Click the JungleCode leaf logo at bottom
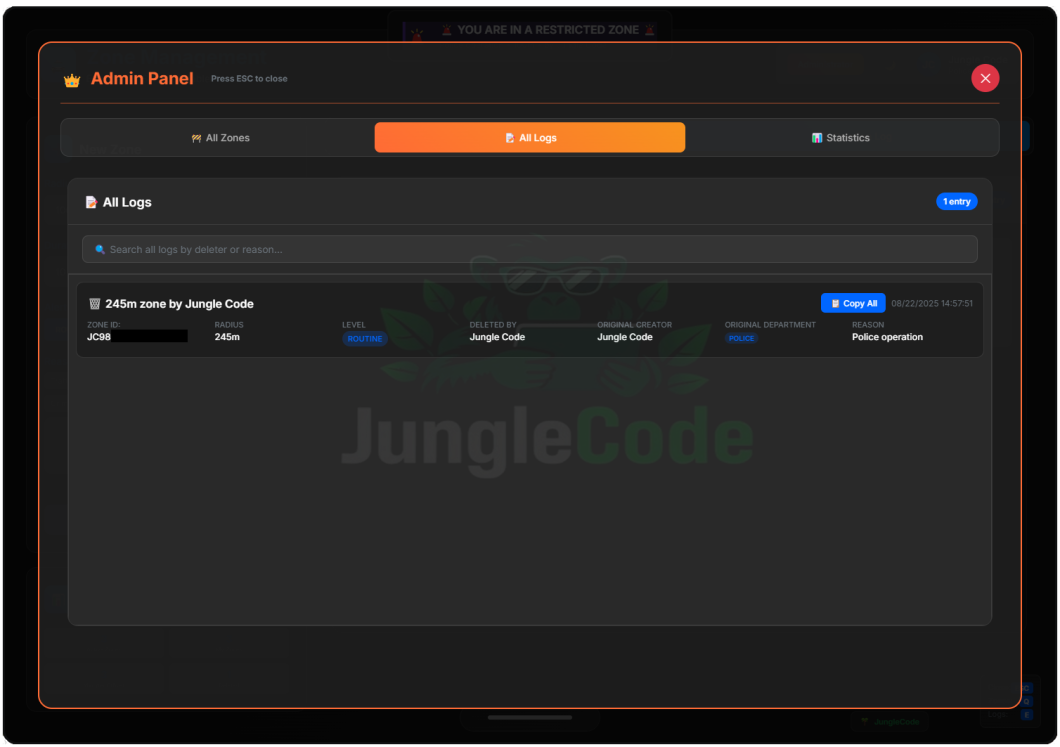Viewport: 1060px width, 747px height. 866,721
